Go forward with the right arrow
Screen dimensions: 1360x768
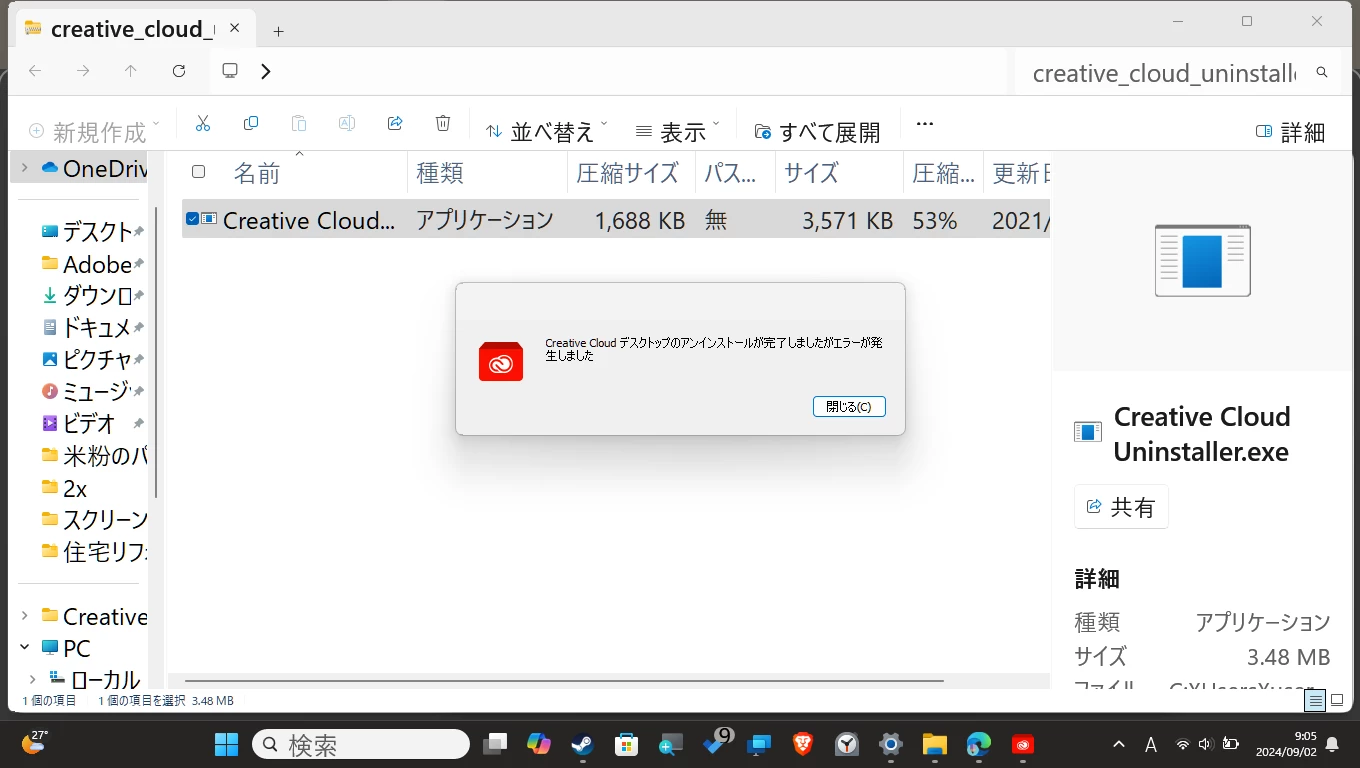83,71
